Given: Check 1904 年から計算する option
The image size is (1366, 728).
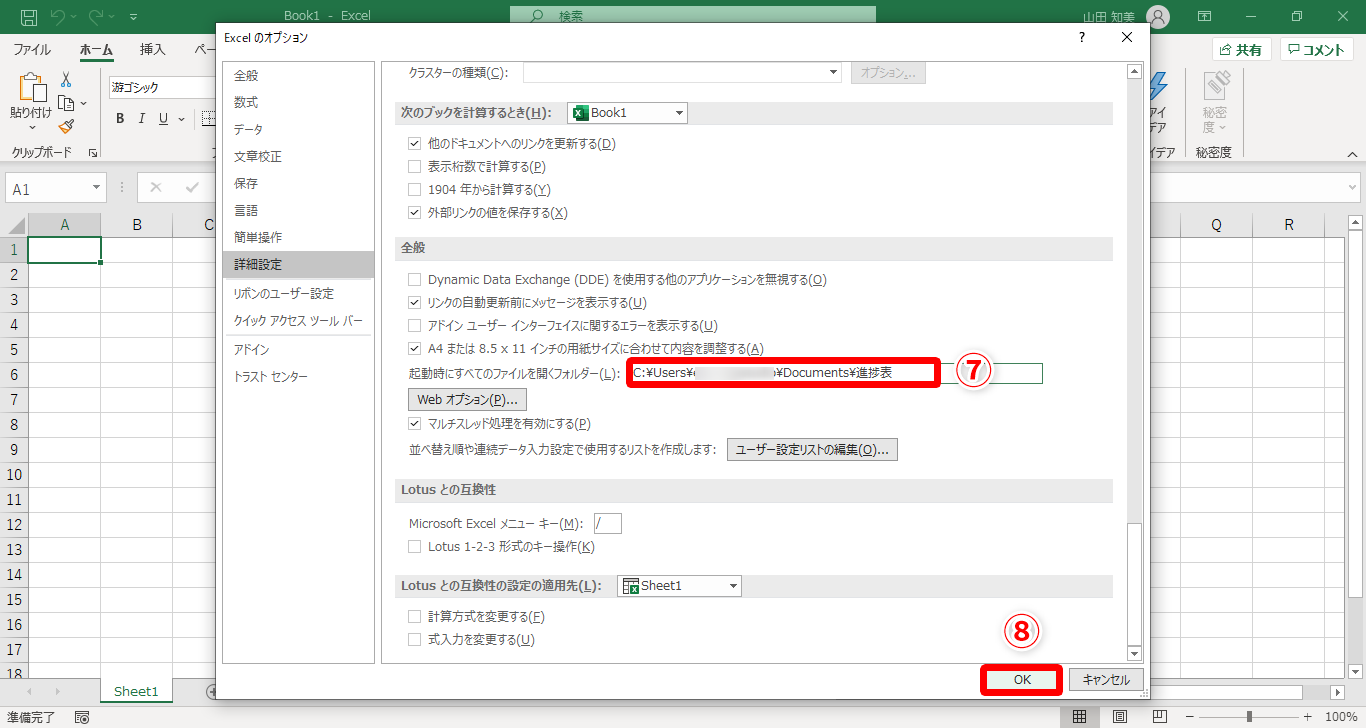Looking at the screenshot, I should point(415,190).
